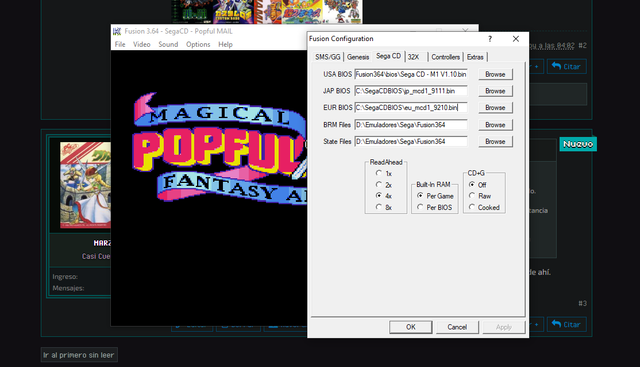This screenshot has height=367, width=640.
Task: Click the #2 post number link
Action: [582, 46]
